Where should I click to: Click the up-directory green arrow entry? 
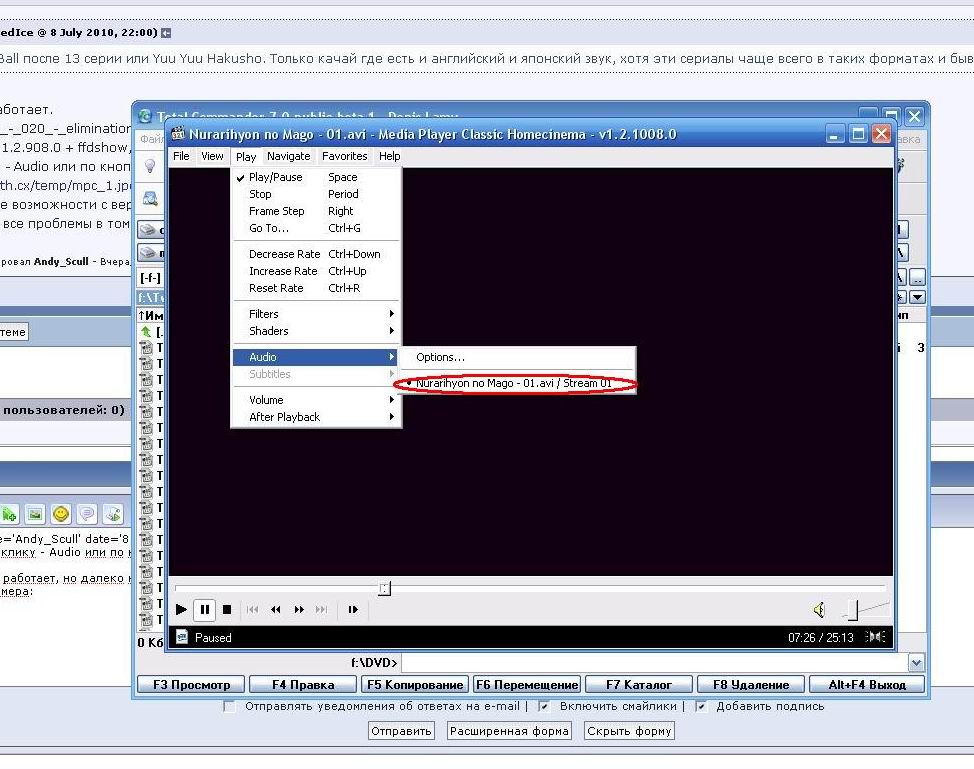pos(146,332)
